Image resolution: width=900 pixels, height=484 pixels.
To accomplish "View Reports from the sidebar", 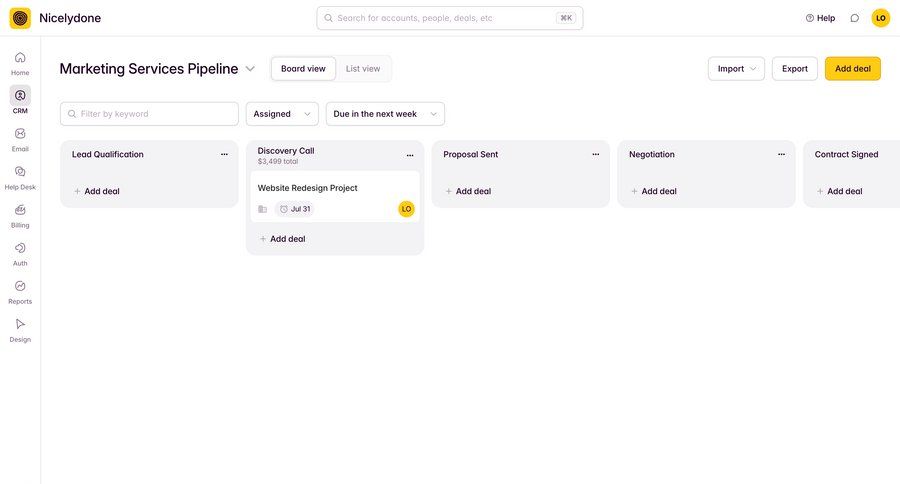I will 20,292.
